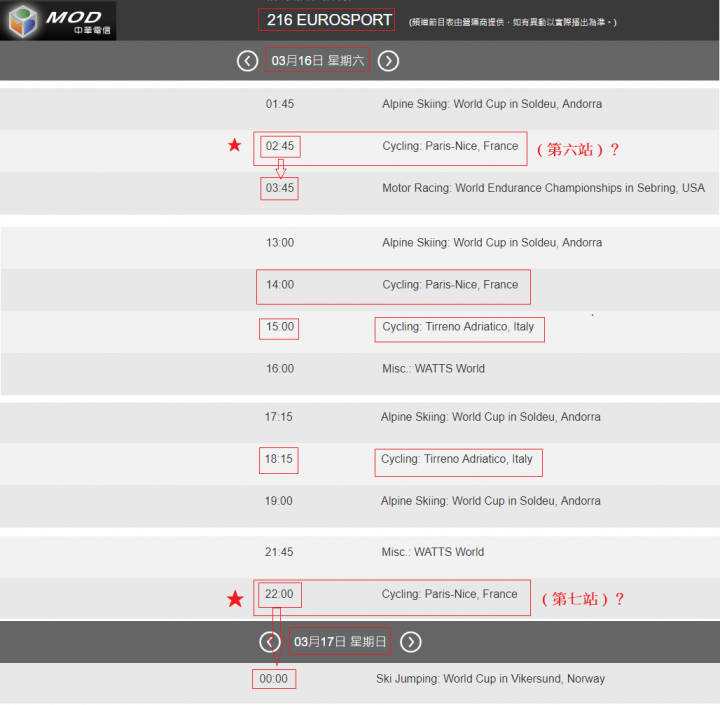This screenshot has width=720, height=705.
Task: Select the 19:00 Alpine Skiing program
Action: tap(490, 501)
